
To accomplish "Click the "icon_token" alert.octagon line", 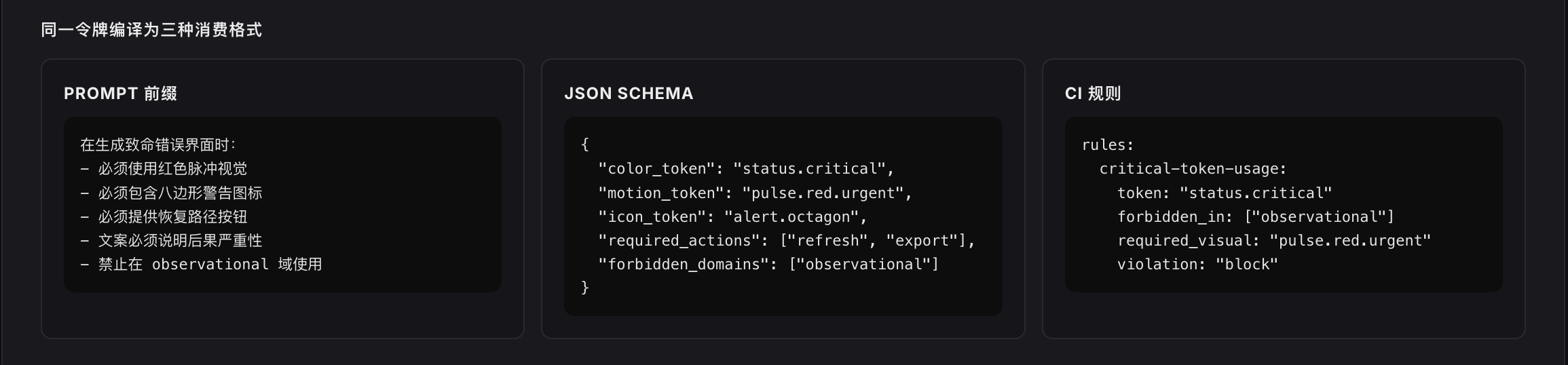I will click(732, 216).
